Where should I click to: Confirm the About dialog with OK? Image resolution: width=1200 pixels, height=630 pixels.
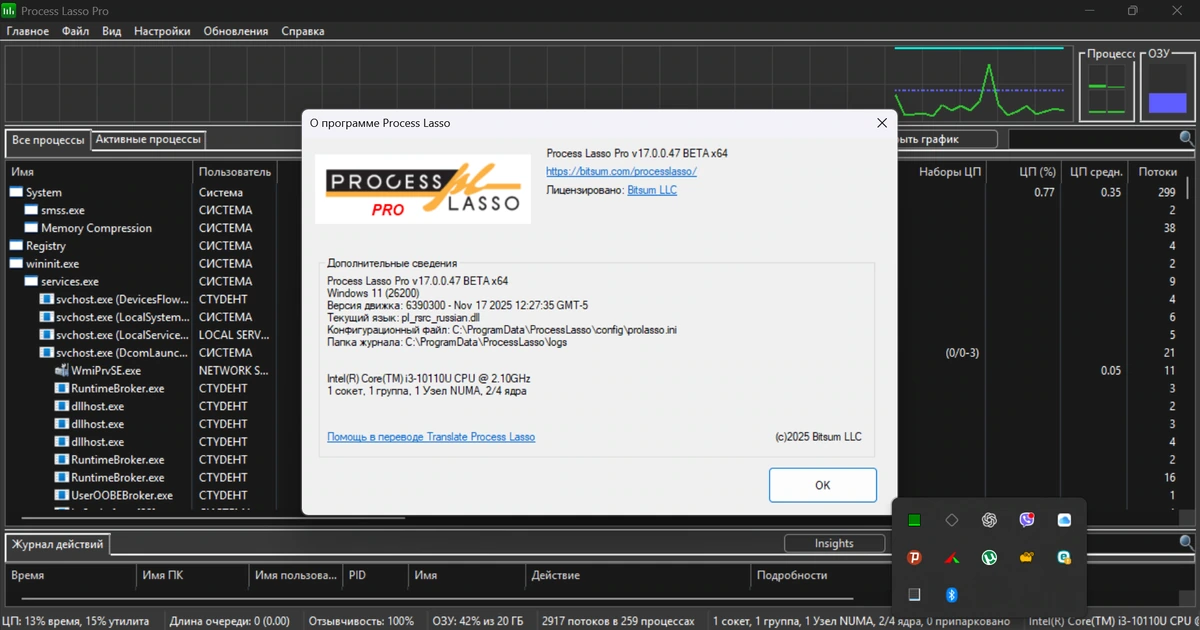pyautogui.click(x=822, y=485)
